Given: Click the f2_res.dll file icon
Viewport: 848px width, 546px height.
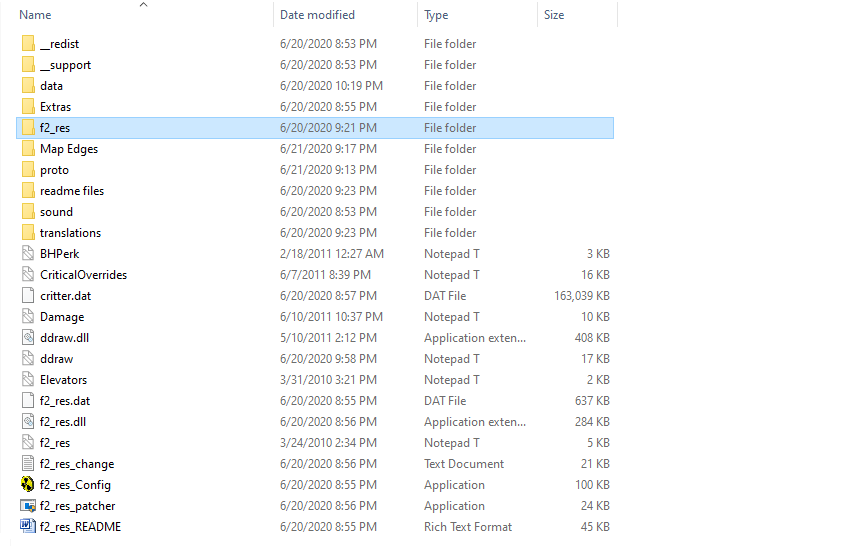Looking at the screenshot, I should pos(28,422).
